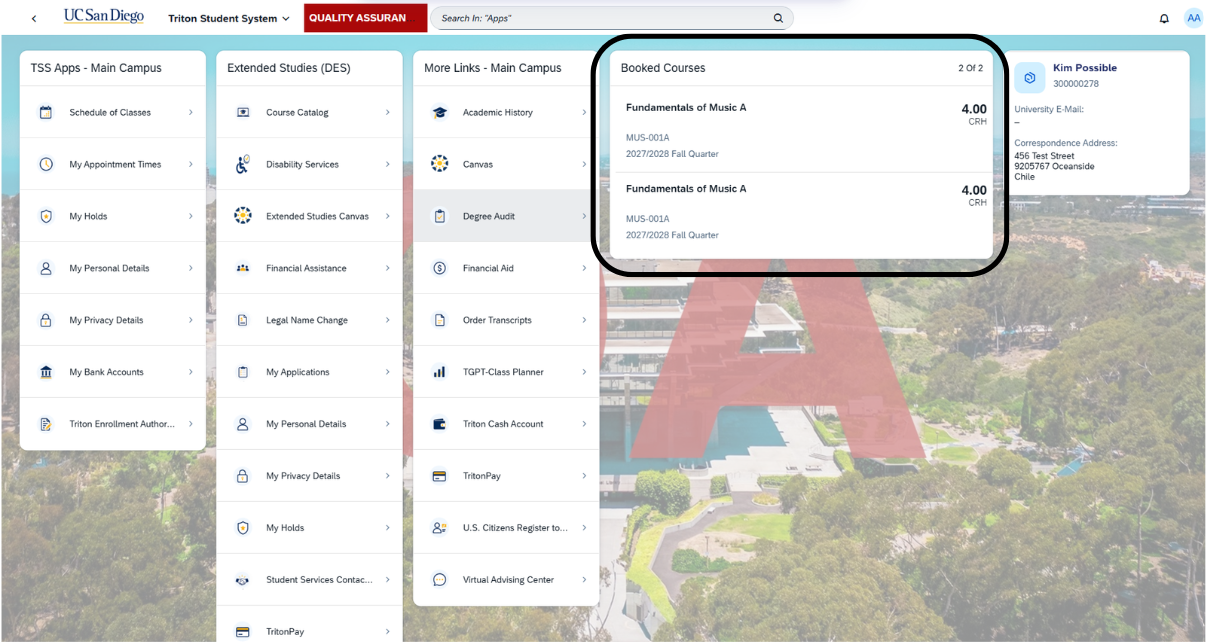
Task: Click the My Applications clipboard icon
Action: (x=242, y=372)
